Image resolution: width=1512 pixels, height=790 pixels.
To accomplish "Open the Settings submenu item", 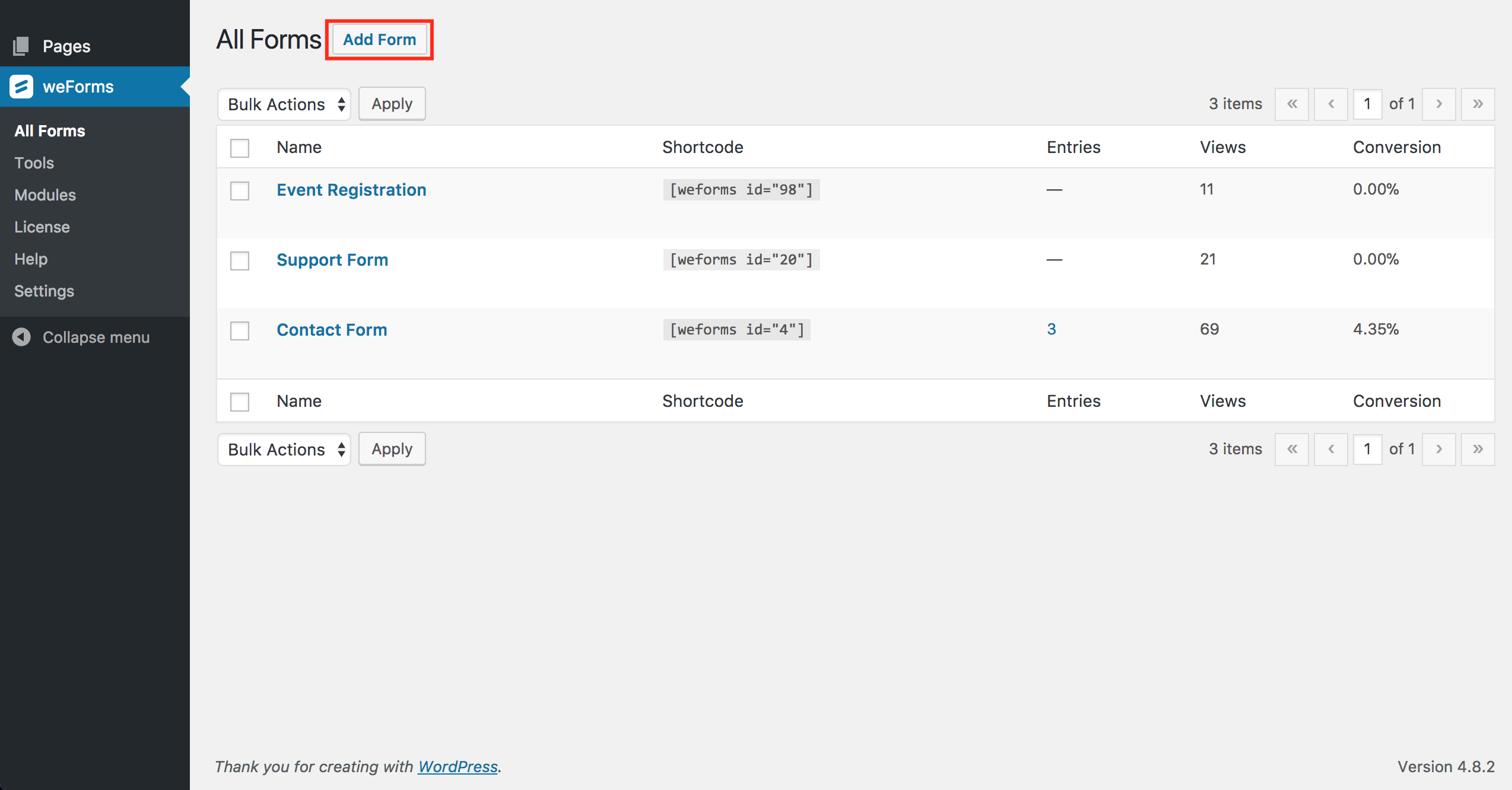I will tap(44, 291).
